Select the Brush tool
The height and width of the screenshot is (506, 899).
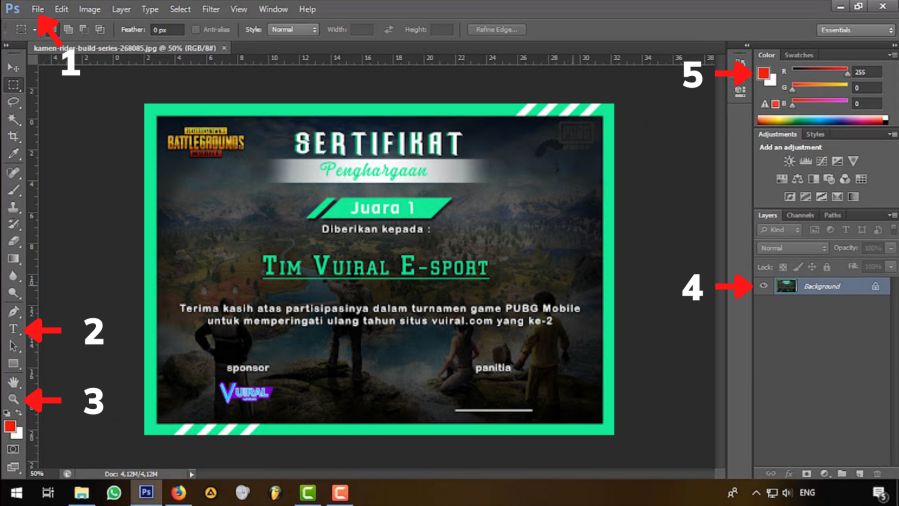pos(13,190)
